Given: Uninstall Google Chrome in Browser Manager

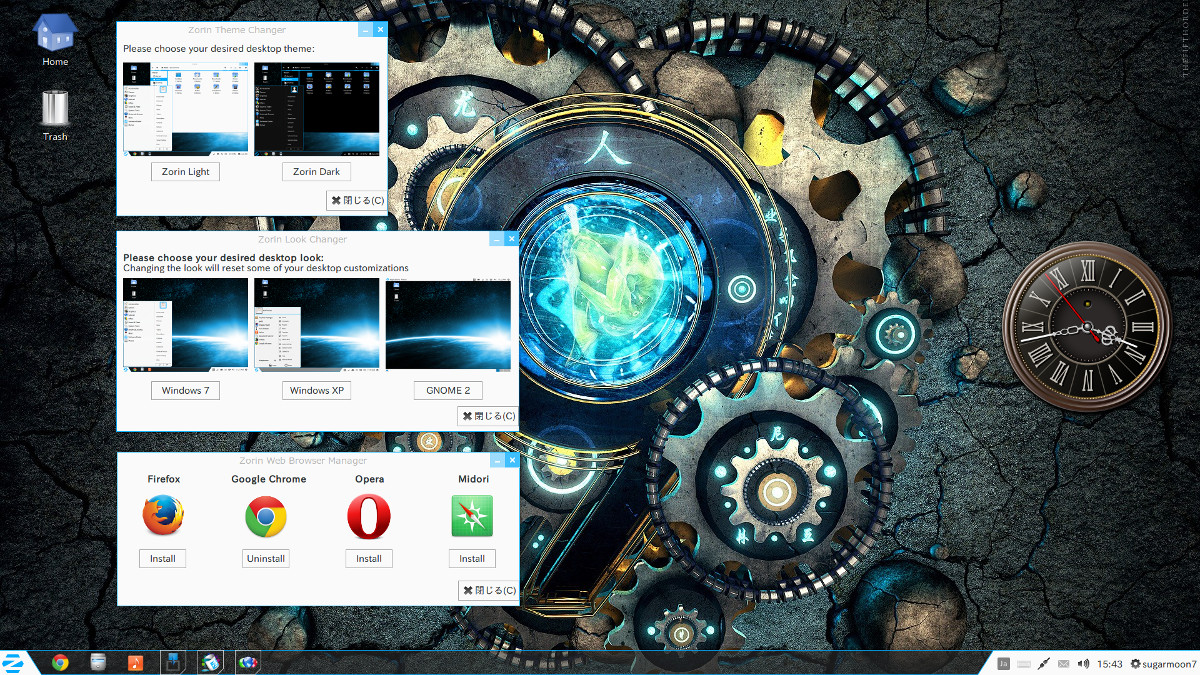Looking at the screenshot, I should 266,559.
